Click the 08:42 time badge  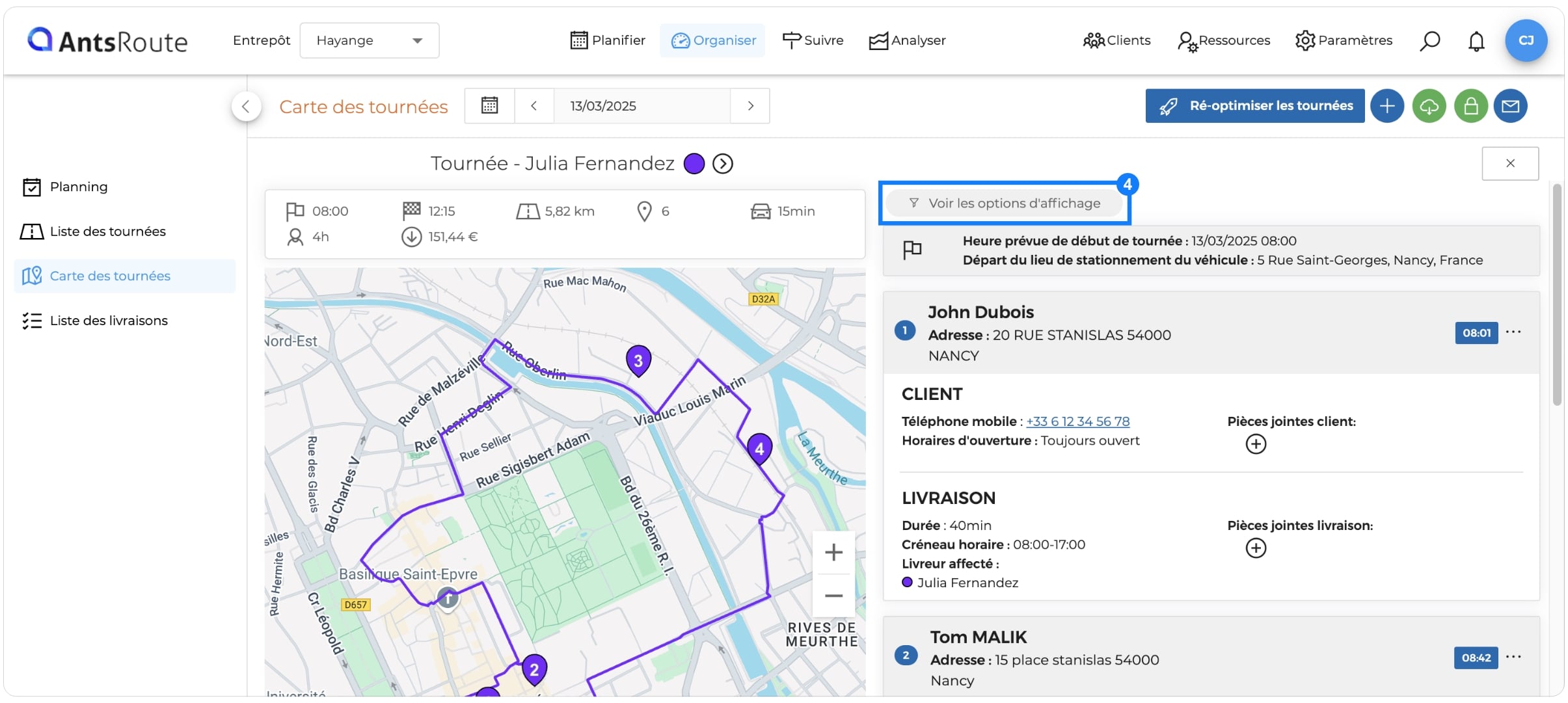1476,657
